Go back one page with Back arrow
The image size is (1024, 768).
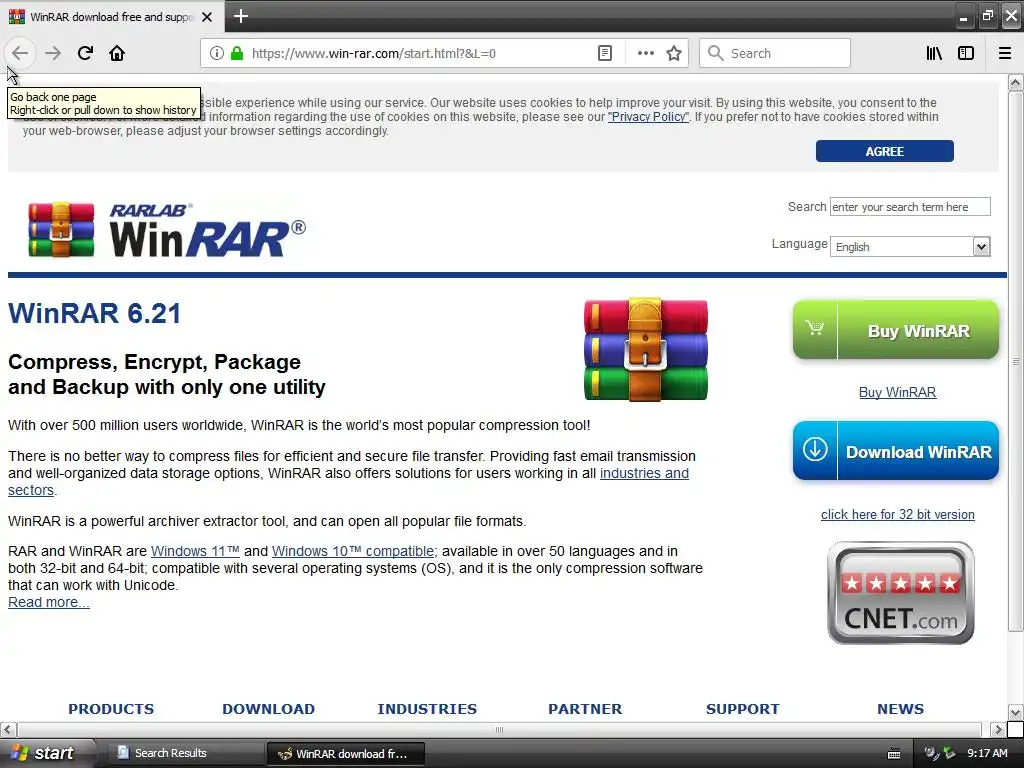pos(20,53)
